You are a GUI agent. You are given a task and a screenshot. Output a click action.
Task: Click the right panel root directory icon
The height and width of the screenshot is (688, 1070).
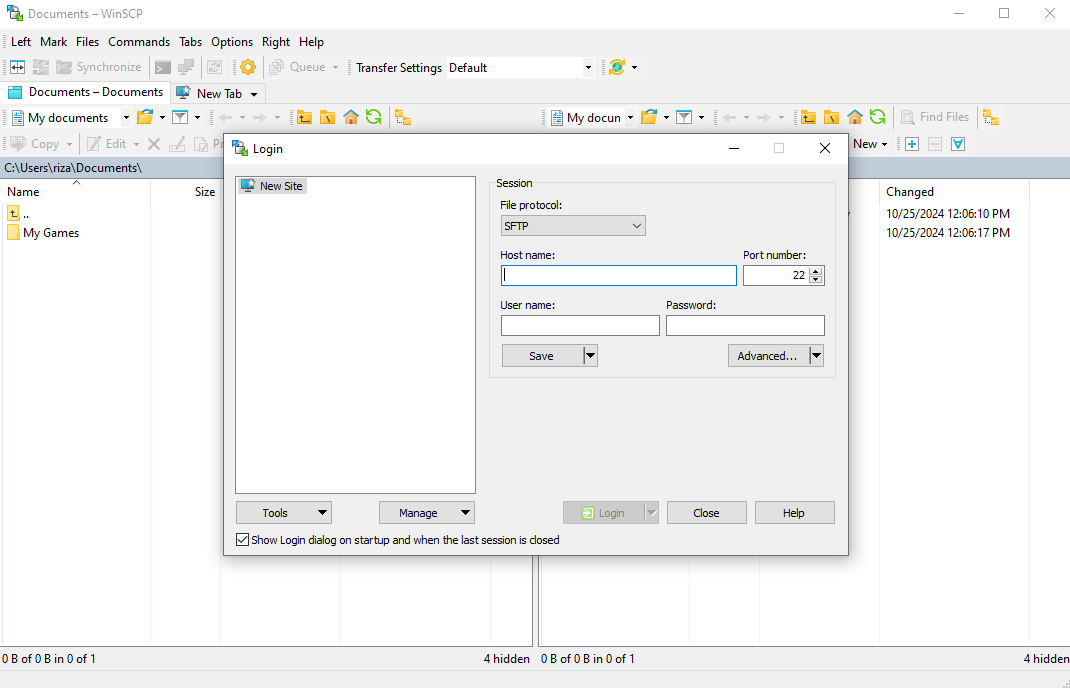[x=831, y=117]
